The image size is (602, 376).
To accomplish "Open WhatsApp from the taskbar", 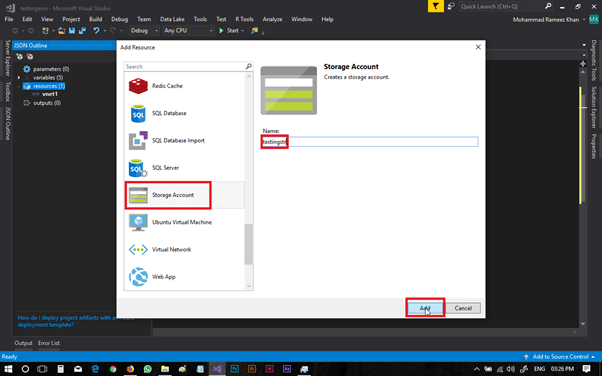I will (x=147, y=369).
